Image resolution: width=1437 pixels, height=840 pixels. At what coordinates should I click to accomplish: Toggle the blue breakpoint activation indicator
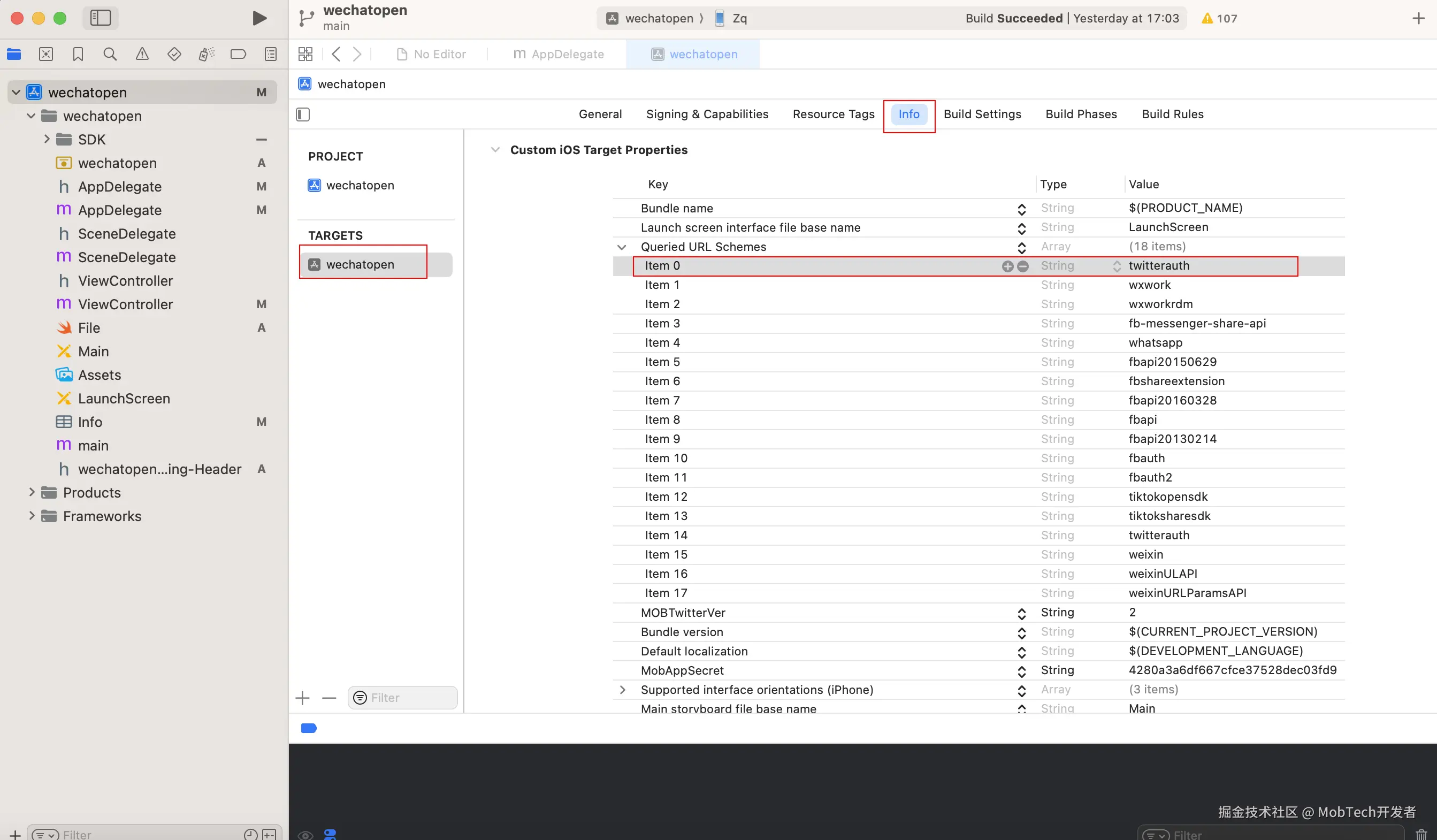point(309,728)
